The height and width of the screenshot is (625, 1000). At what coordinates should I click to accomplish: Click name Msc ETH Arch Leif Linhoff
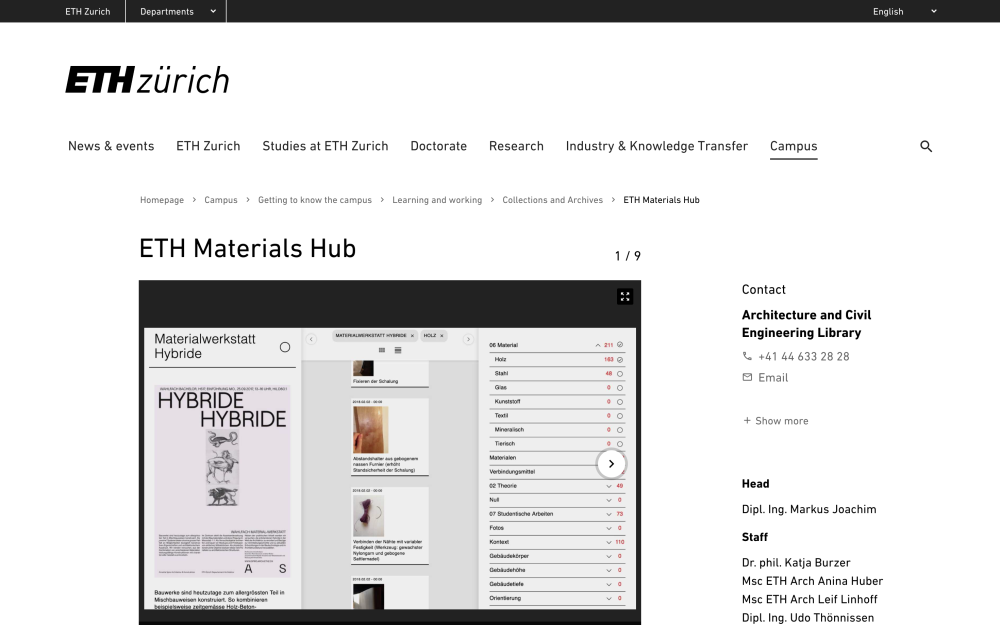point(809,599)
